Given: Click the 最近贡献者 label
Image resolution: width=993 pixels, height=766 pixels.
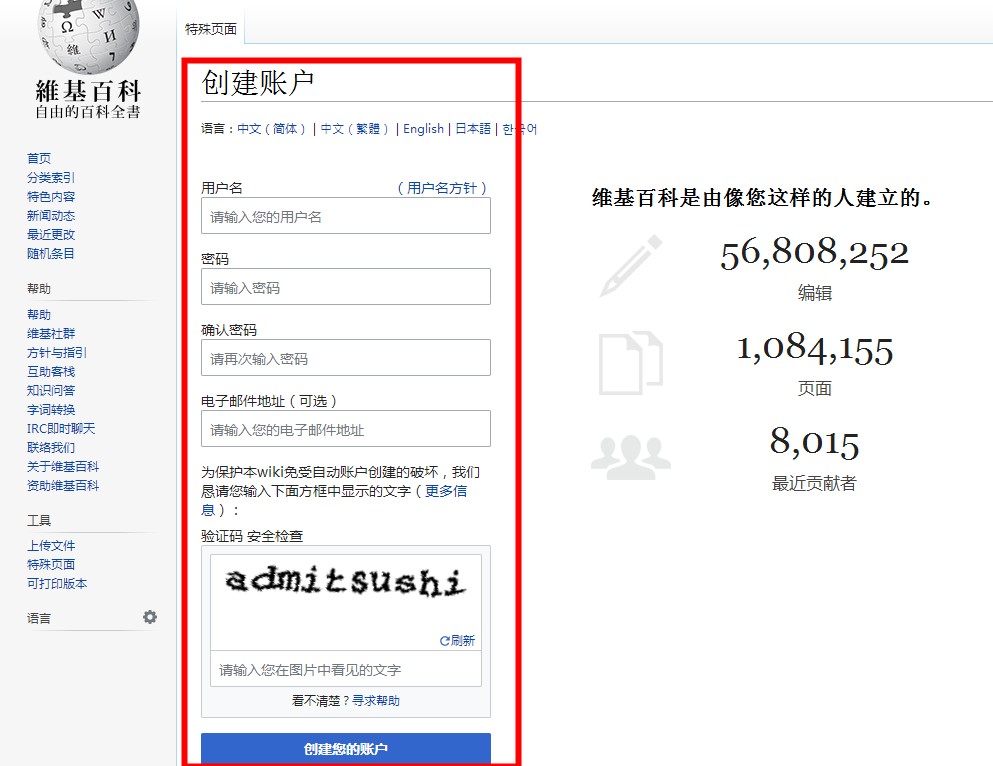Looking at the screenshot, I should tap(814, 484).
